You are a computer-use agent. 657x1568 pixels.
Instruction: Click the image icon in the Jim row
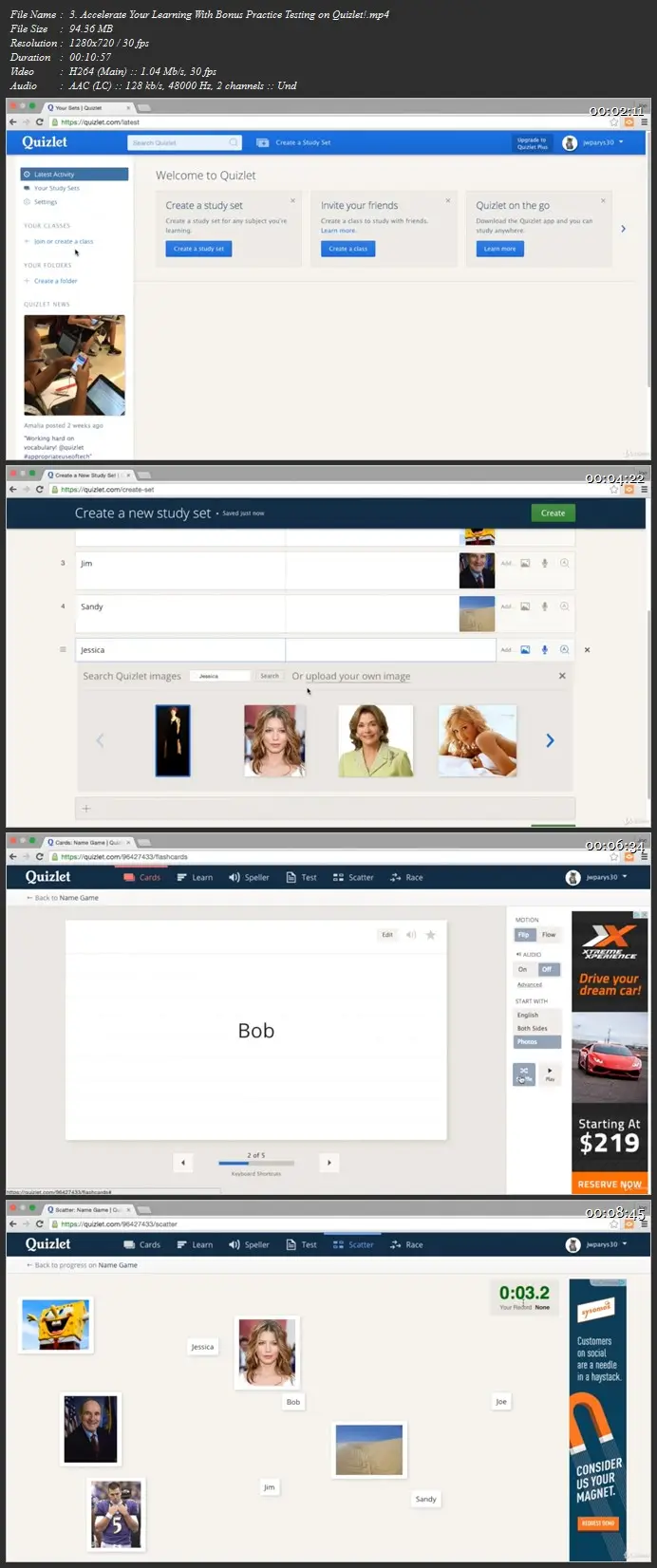pyautogui.click(x=525, y=563)
